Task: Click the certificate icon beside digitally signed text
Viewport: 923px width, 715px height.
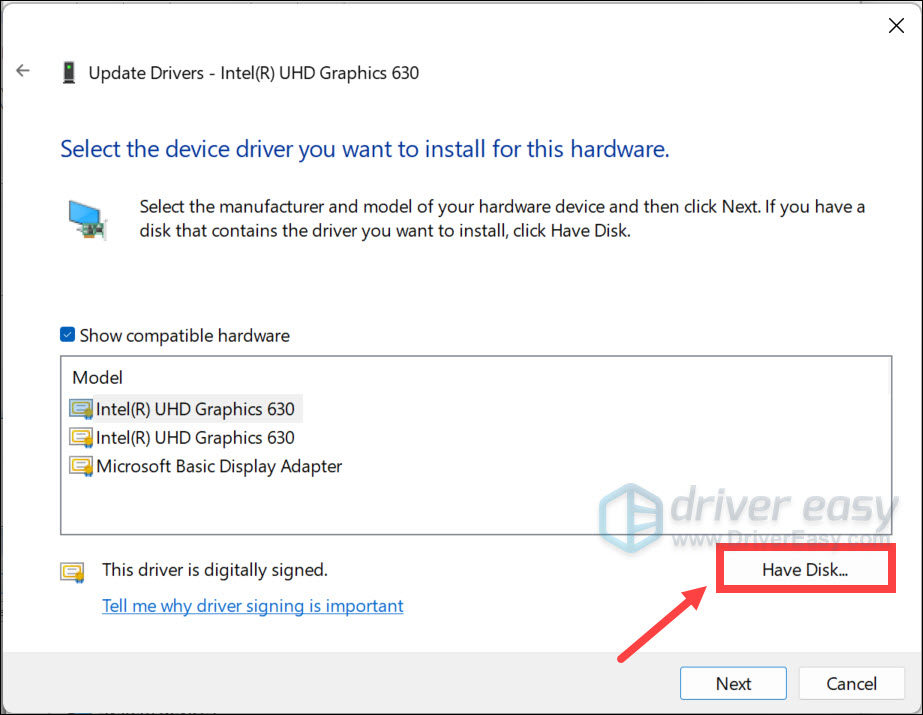Action: [x=72, y=572]
